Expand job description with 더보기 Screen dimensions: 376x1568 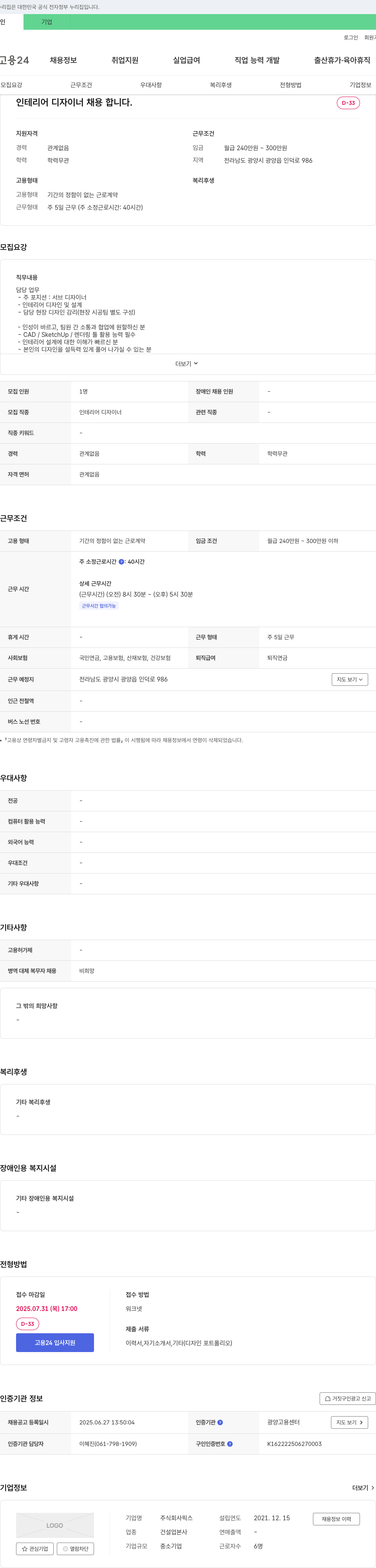point(187,363)
